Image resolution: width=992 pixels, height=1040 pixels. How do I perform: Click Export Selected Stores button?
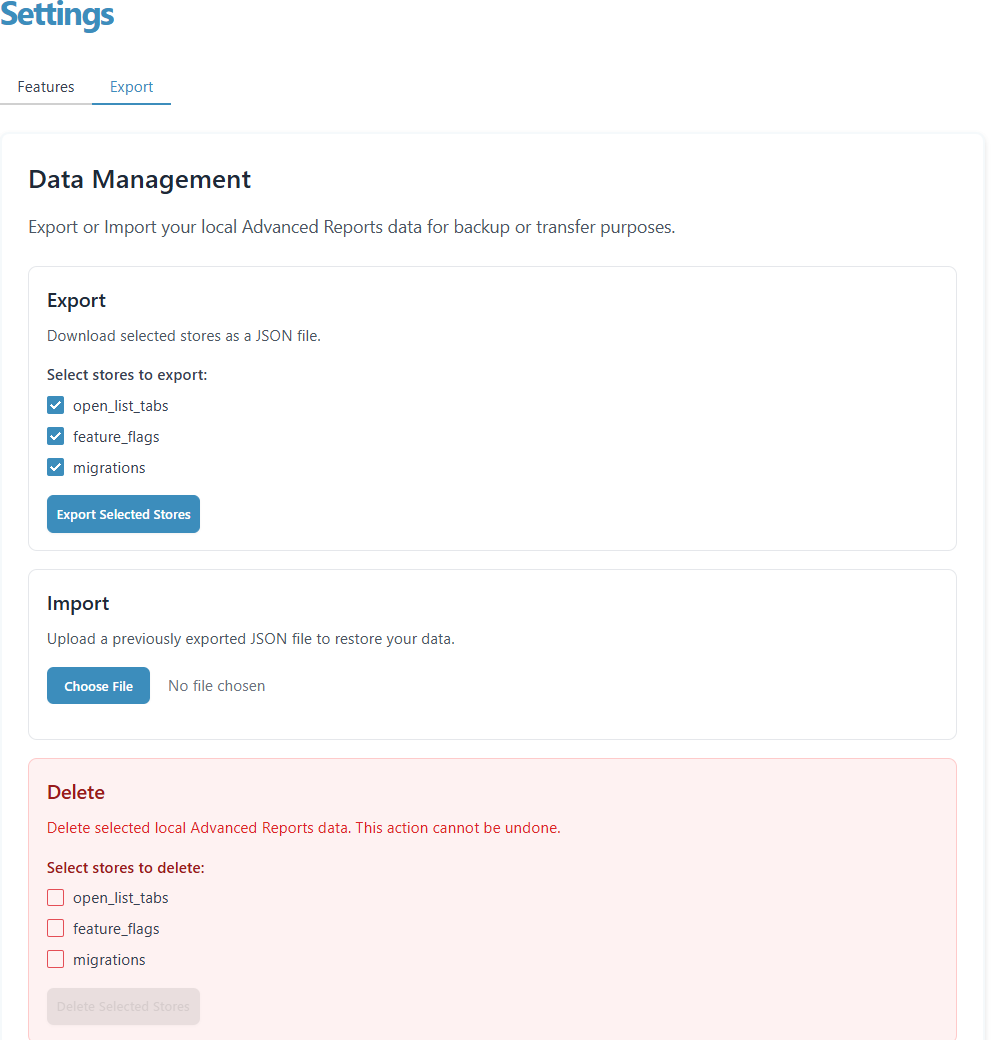tap(123, 514)
